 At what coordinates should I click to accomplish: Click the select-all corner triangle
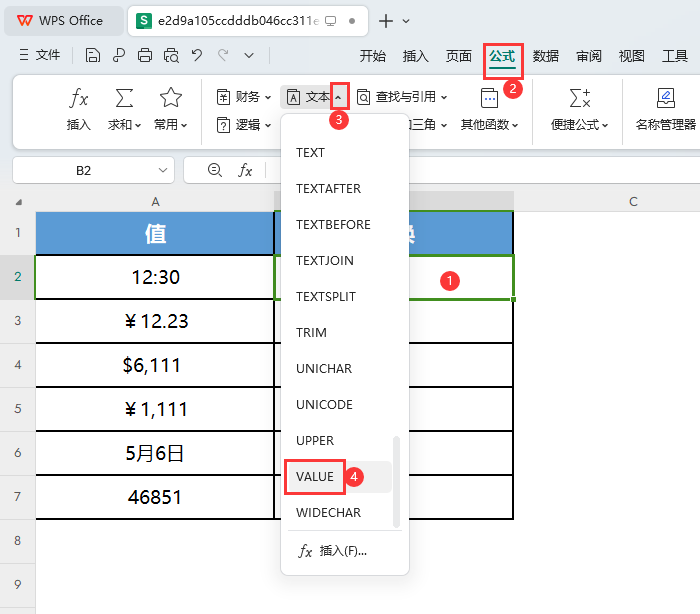(x=18, y=202)
